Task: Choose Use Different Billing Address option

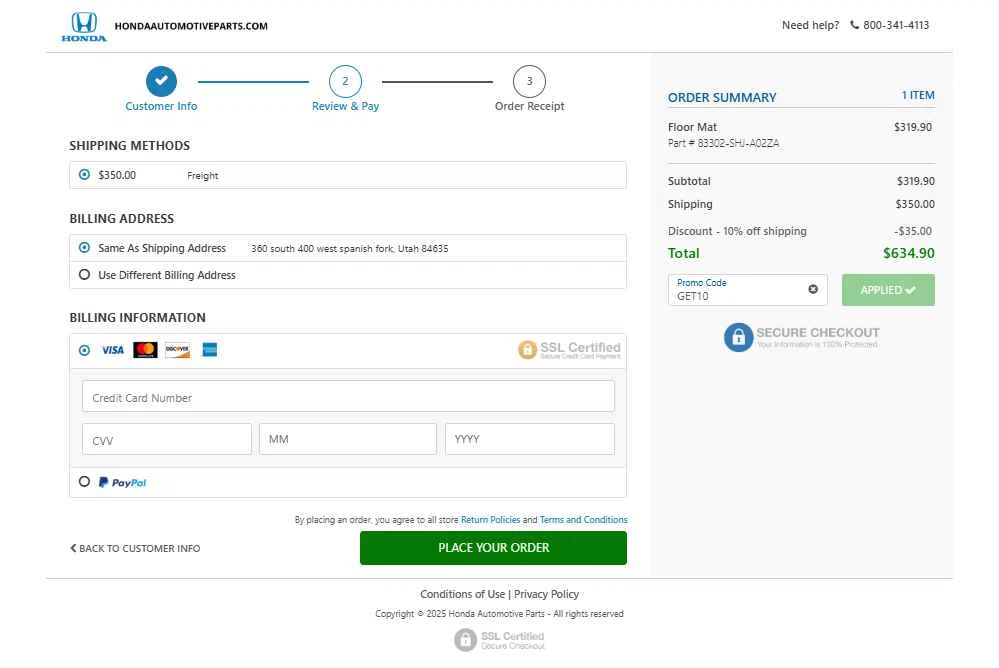Action: pyautogui.click(x=84, y=275)
